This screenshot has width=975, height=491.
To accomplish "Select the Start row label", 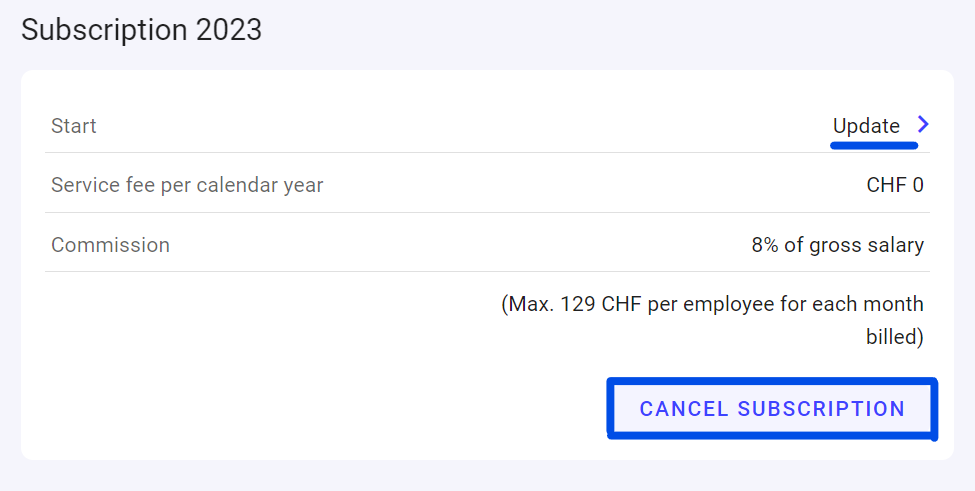I will coord(74,126).
